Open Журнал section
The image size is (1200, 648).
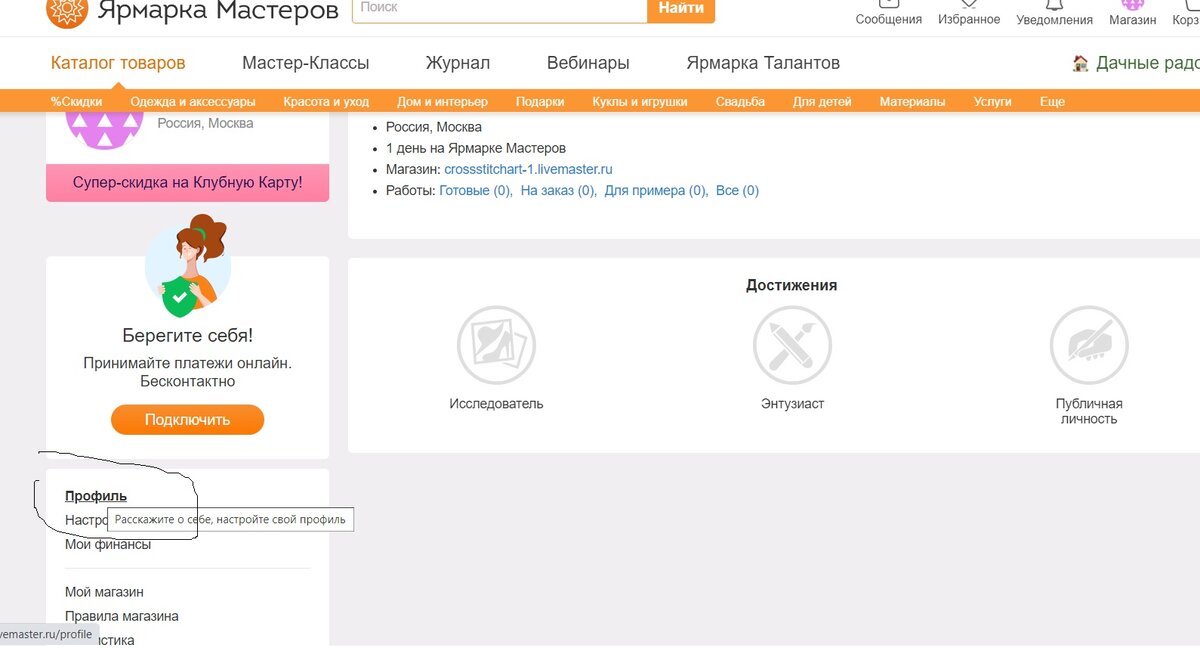coord(458,63)
